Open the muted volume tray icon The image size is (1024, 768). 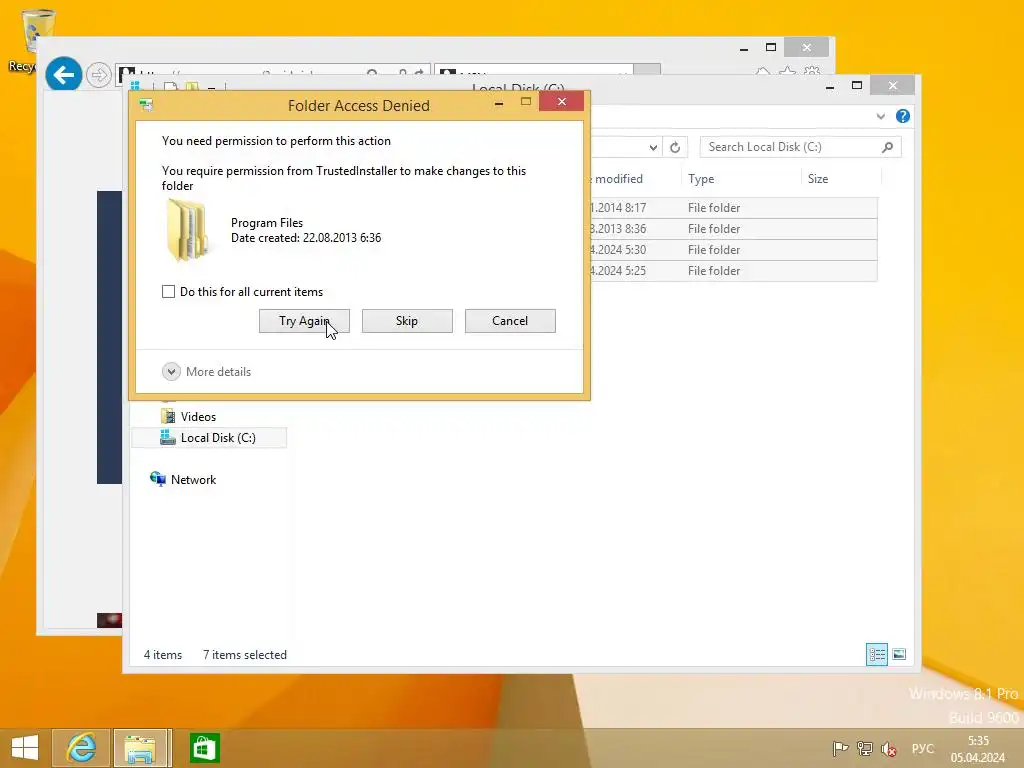click(x=889, y=749)
